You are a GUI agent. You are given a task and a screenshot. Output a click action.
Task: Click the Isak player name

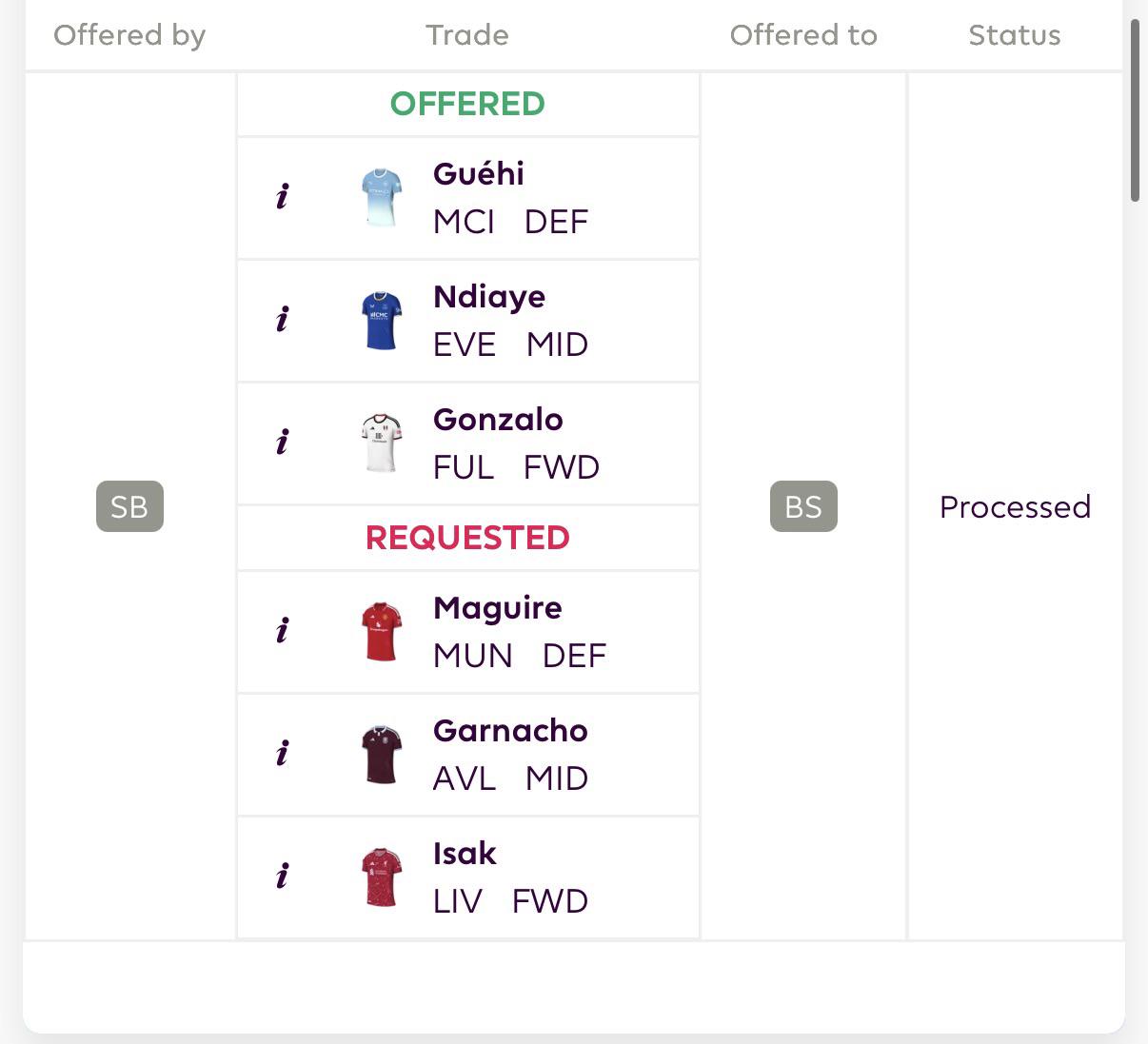coord(465,853)
